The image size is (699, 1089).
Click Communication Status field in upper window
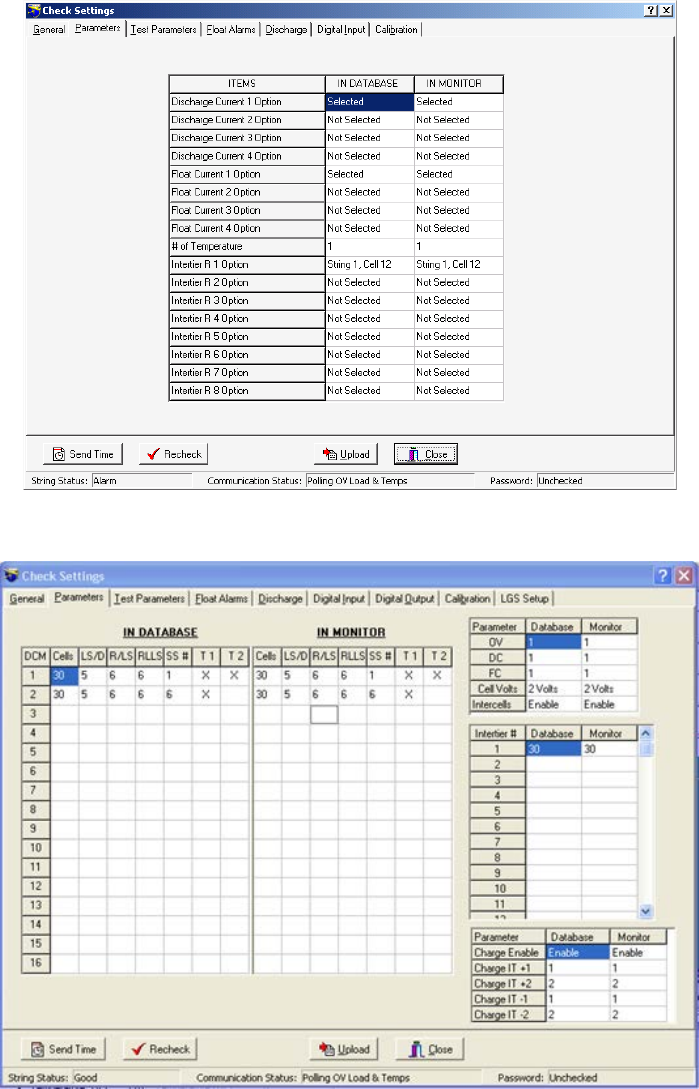389,481
